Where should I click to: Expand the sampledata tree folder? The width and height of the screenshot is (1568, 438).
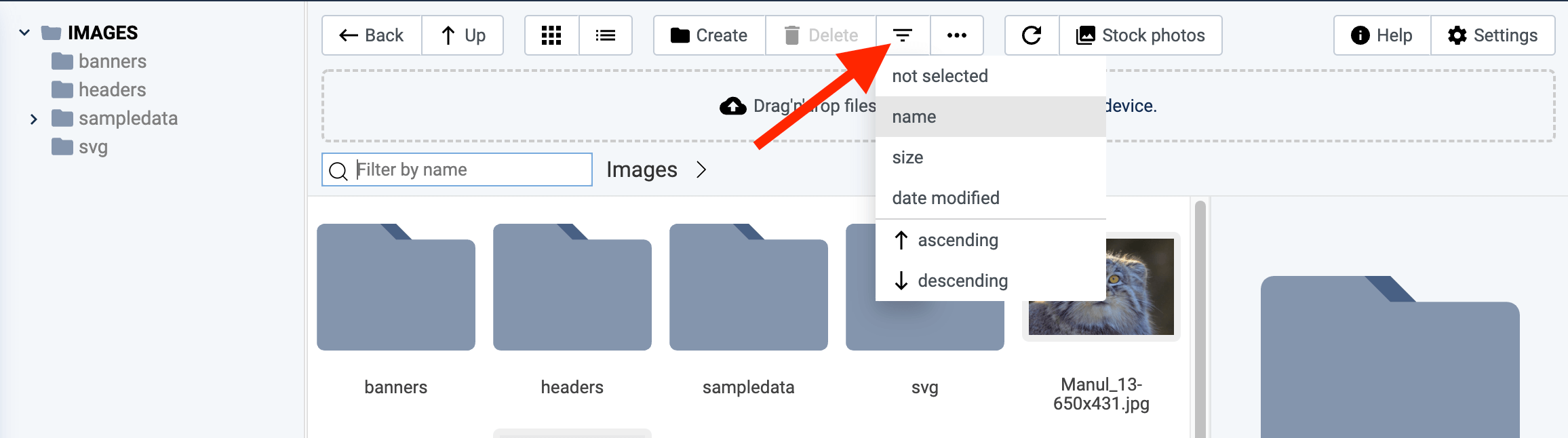coord(34,119)
